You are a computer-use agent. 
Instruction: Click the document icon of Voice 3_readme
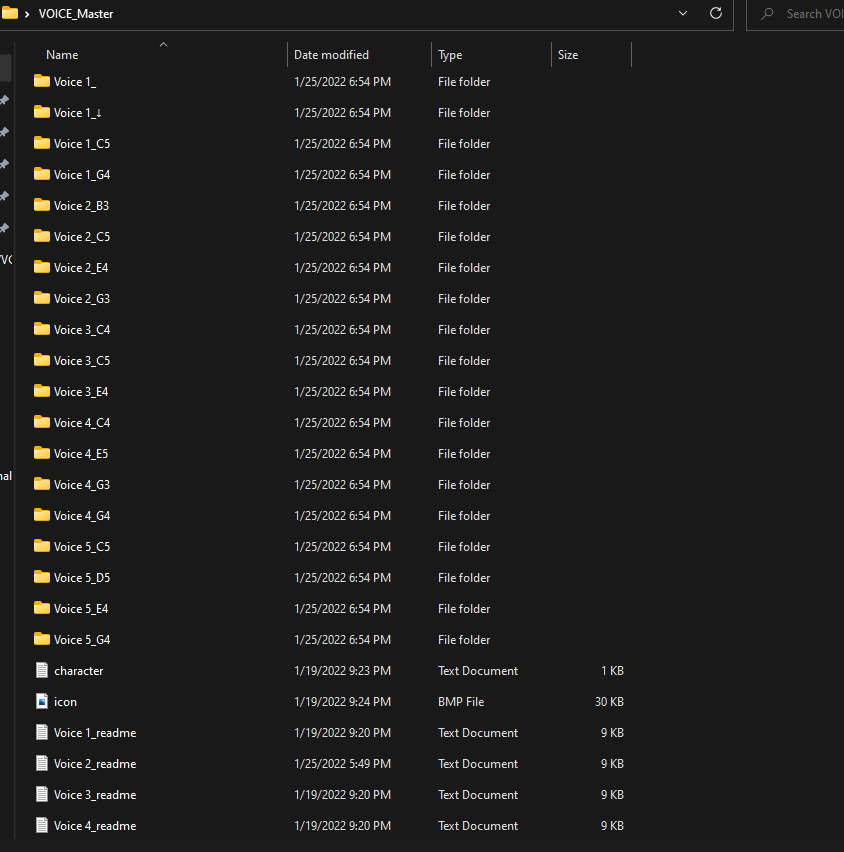pos(42,794)
